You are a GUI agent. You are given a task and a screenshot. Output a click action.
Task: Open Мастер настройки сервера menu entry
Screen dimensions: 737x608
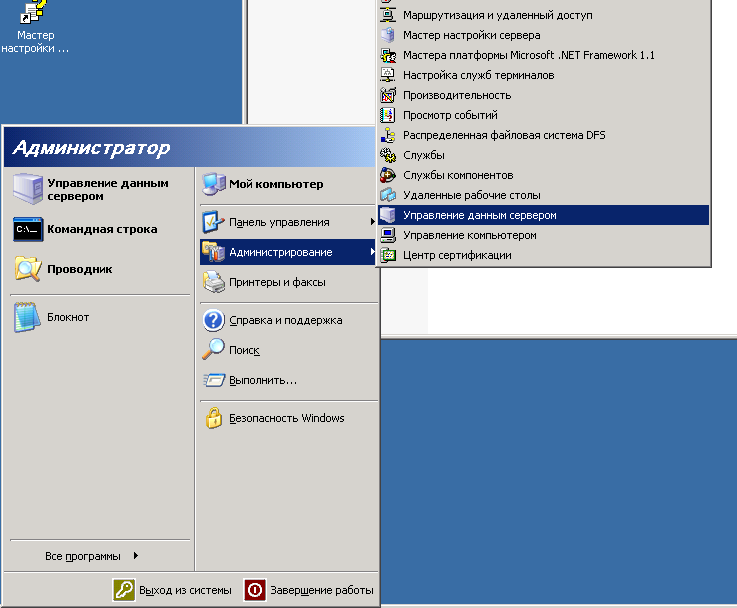(544, 35)
